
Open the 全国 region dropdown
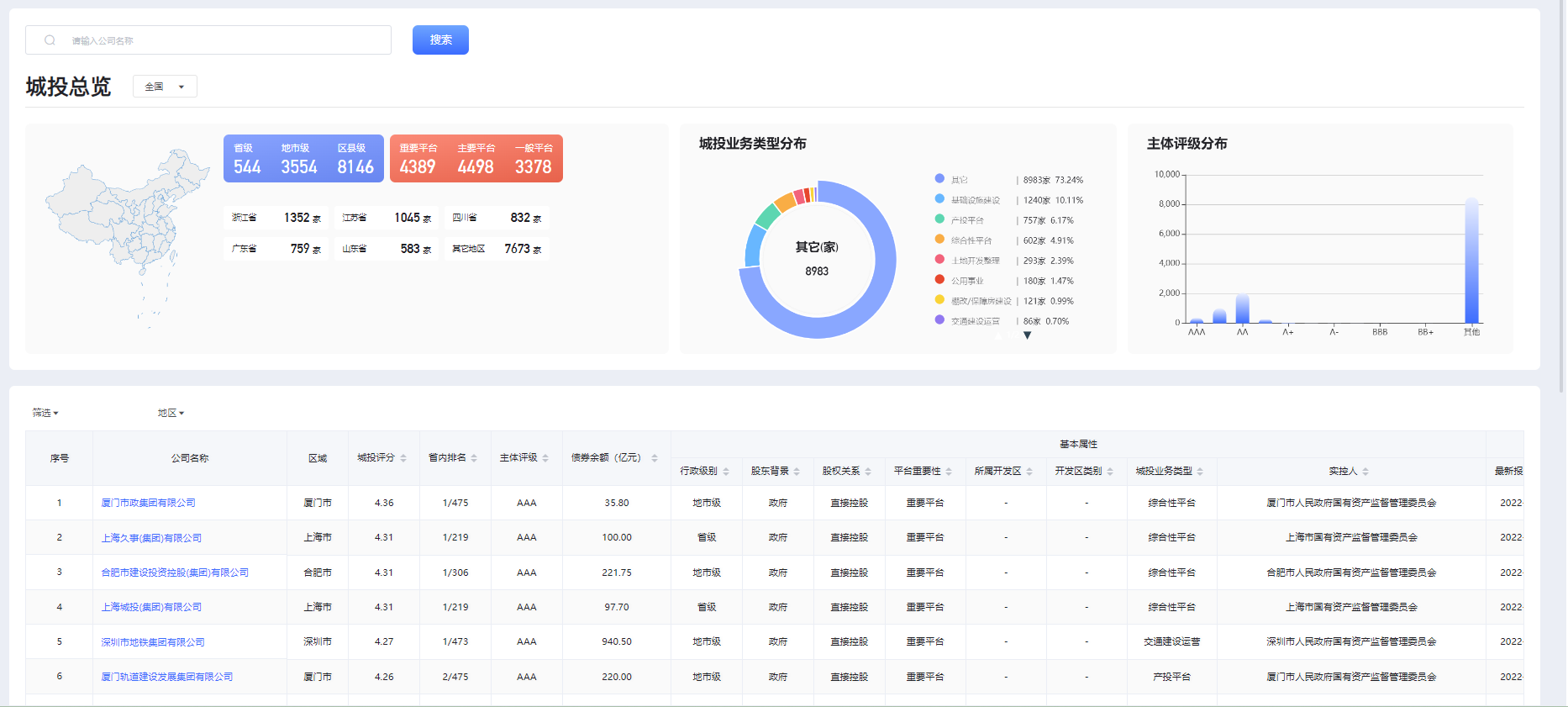[x=165, y=87]
